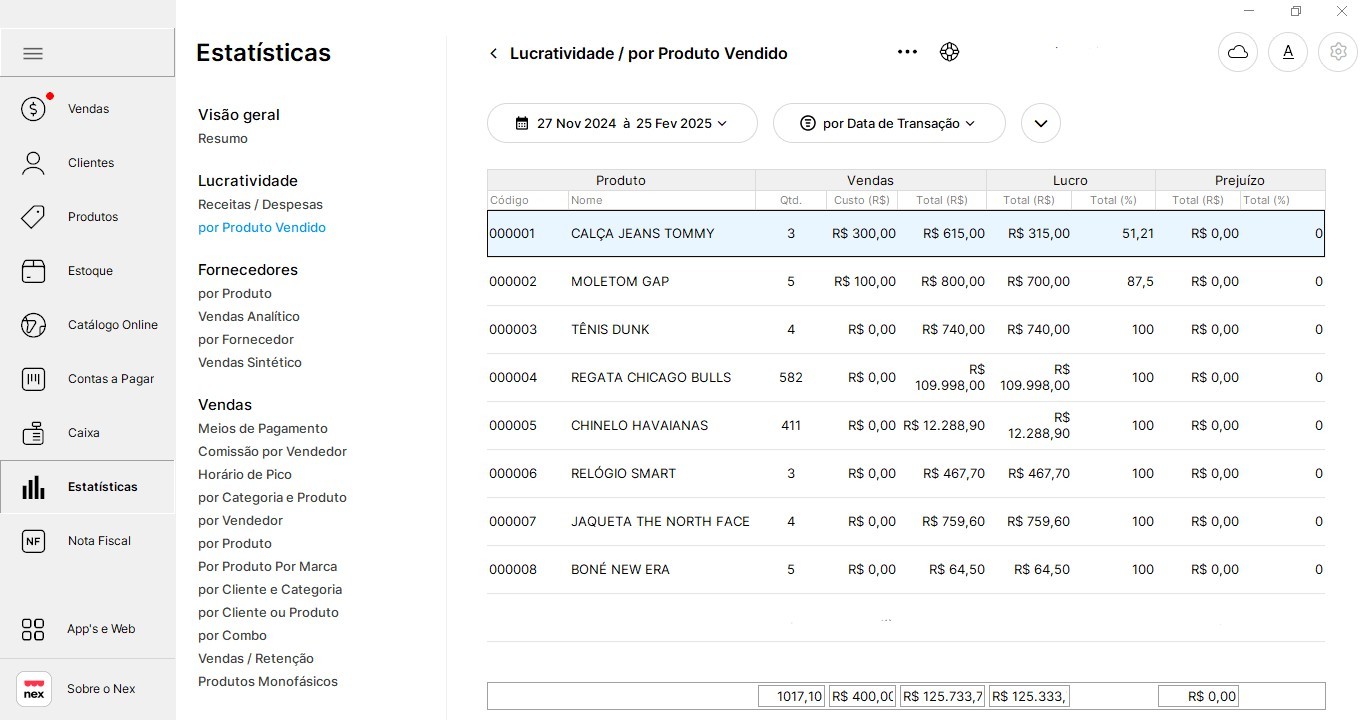1365x720 pixels.
Task: Open Nota Fiscal NF icon
Action: (x=34, y=541)
